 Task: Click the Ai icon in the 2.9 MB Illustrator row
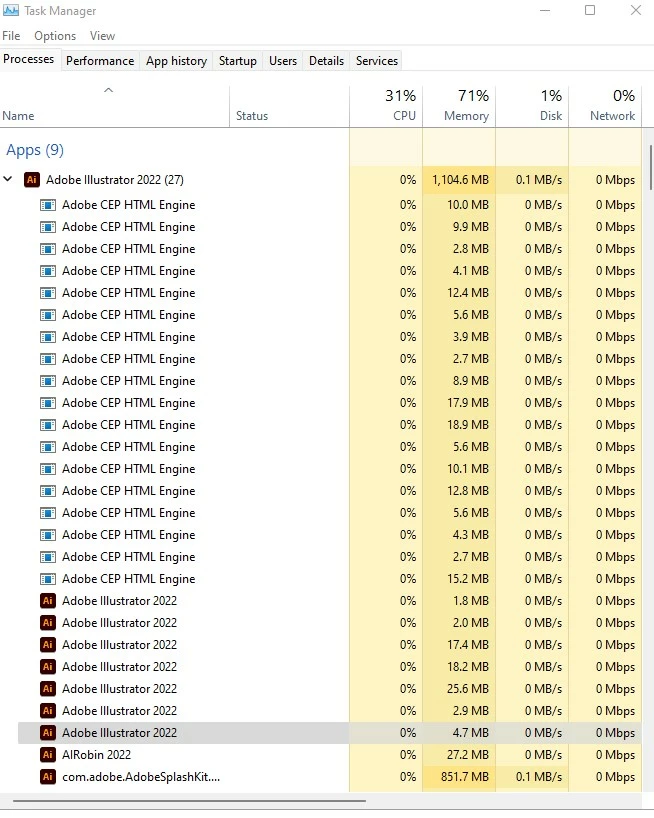click(x=48, y=711)
